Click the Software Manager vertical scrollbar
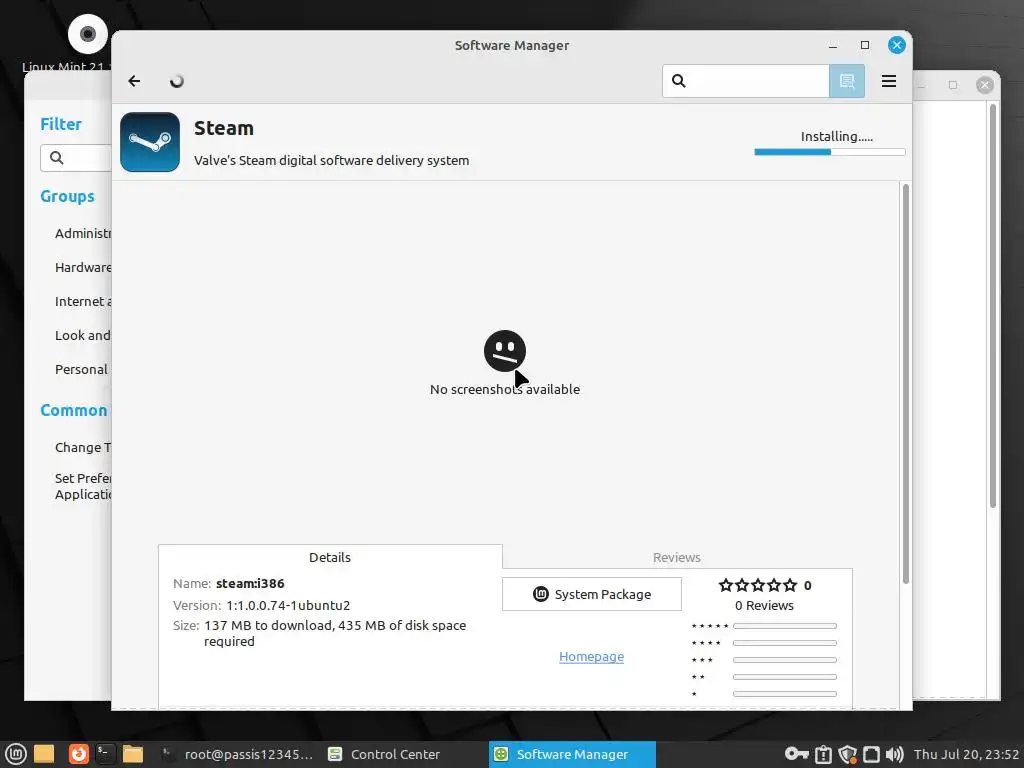1024x768 pixels. point(906,384)
